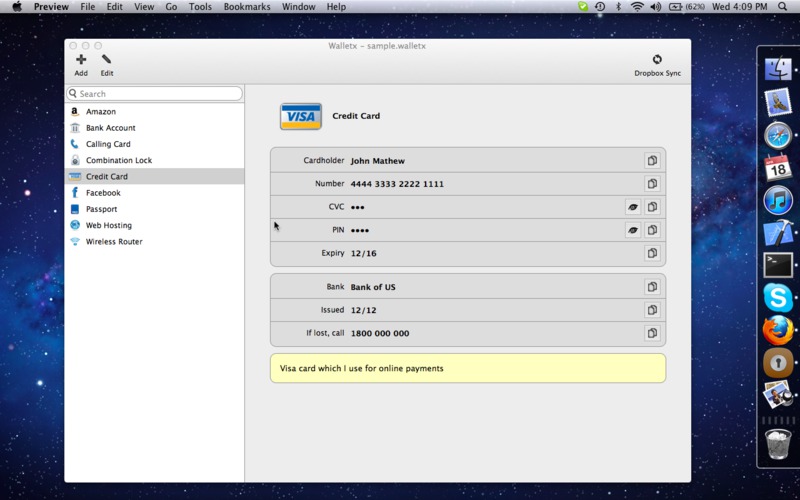
Task: Open the Tools menu
Action: pyautogui.click(x=200, y=7)
